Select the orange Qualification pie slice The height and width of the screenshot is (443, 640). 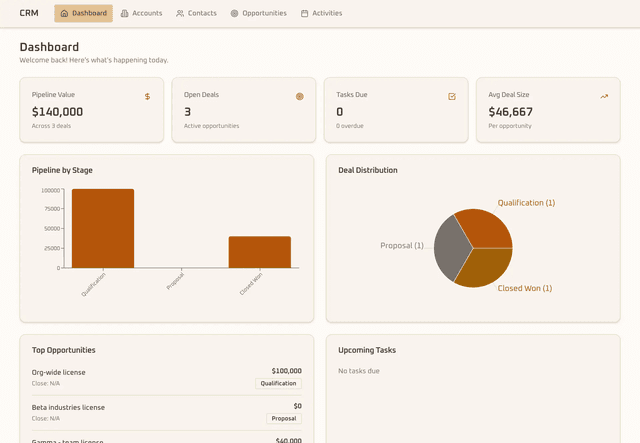point(485,228)
